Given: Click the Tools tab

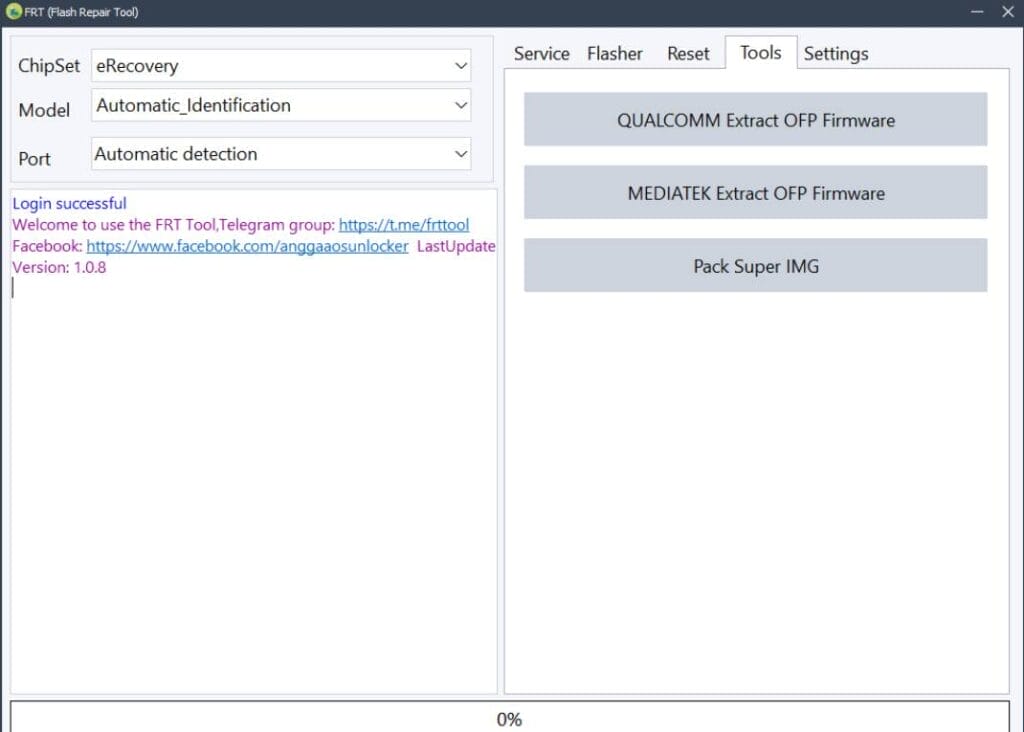Looking at the screenshot, I should (760, 53).
